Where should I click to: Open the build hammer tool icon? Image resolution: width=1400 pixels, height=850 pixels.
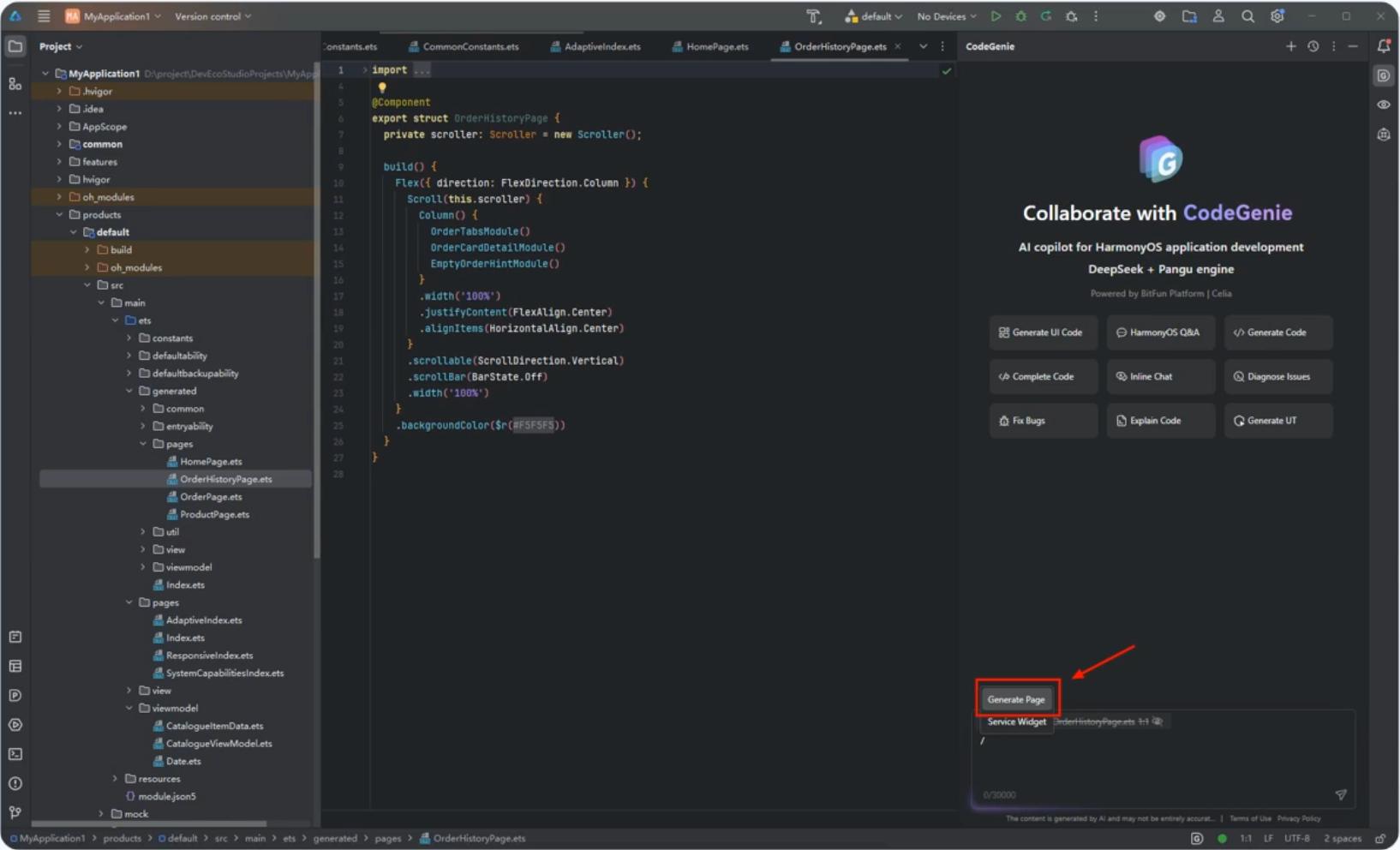(813, 16)
